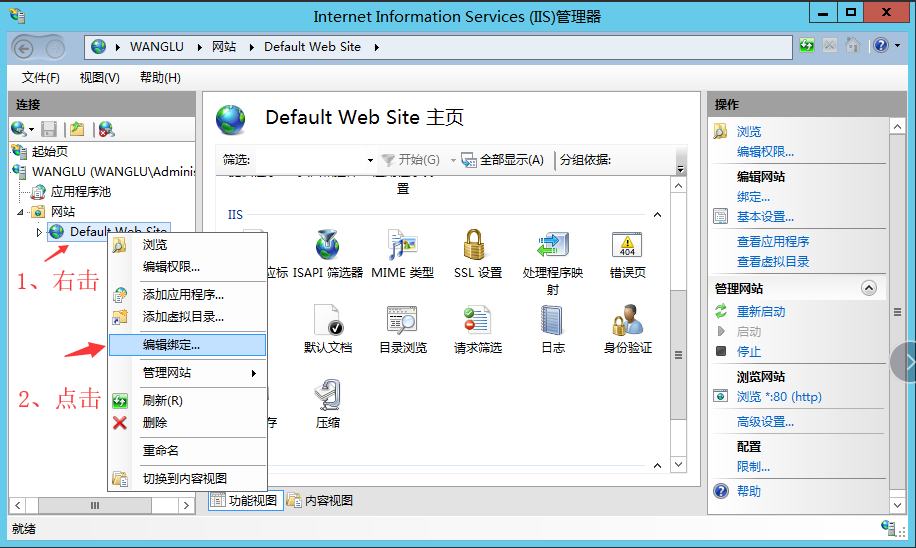Screen dimensions: 916x548
Task: Click the home icon in address bar toolbar
Action: coord(853,45)
